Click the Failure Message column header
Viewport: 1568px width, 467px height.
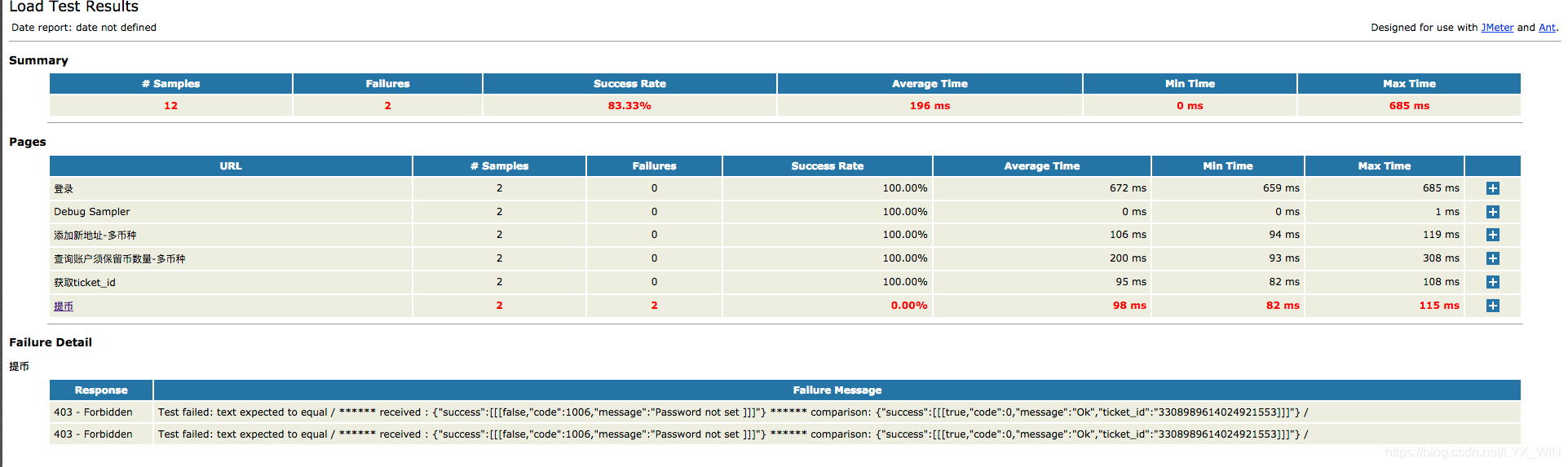[837, 390]
